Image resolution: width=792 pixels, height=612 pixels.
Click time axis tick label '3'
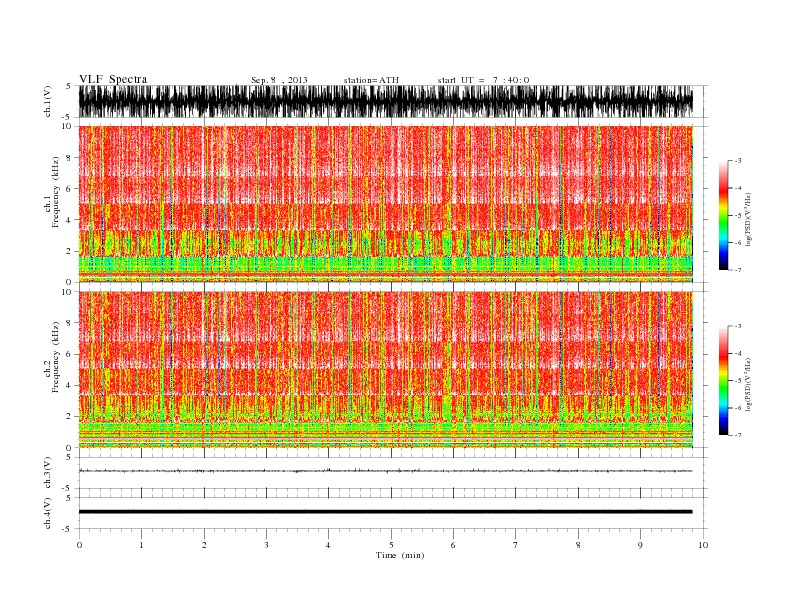266,545
